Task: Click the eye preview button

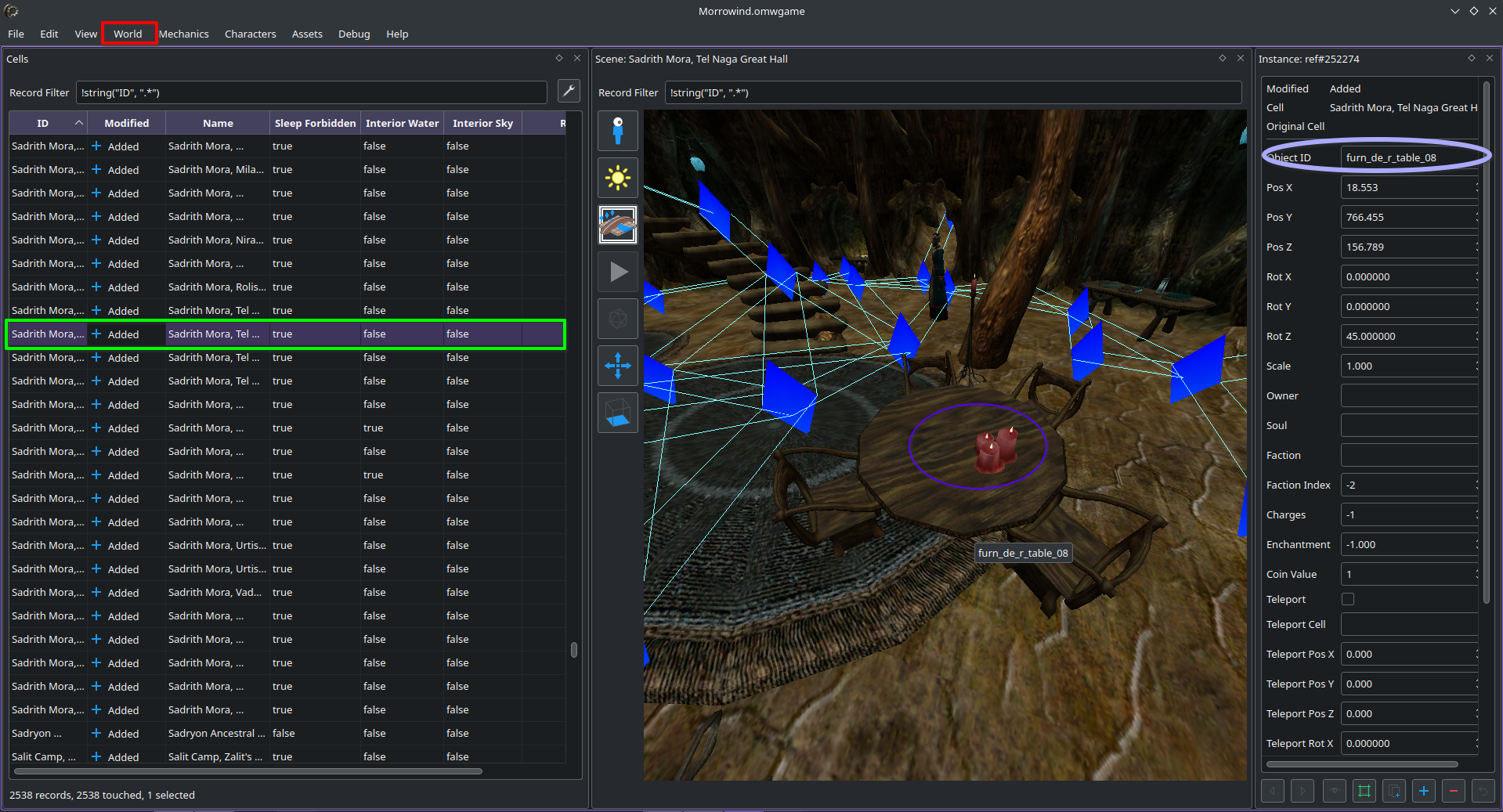Action: 1334,791
